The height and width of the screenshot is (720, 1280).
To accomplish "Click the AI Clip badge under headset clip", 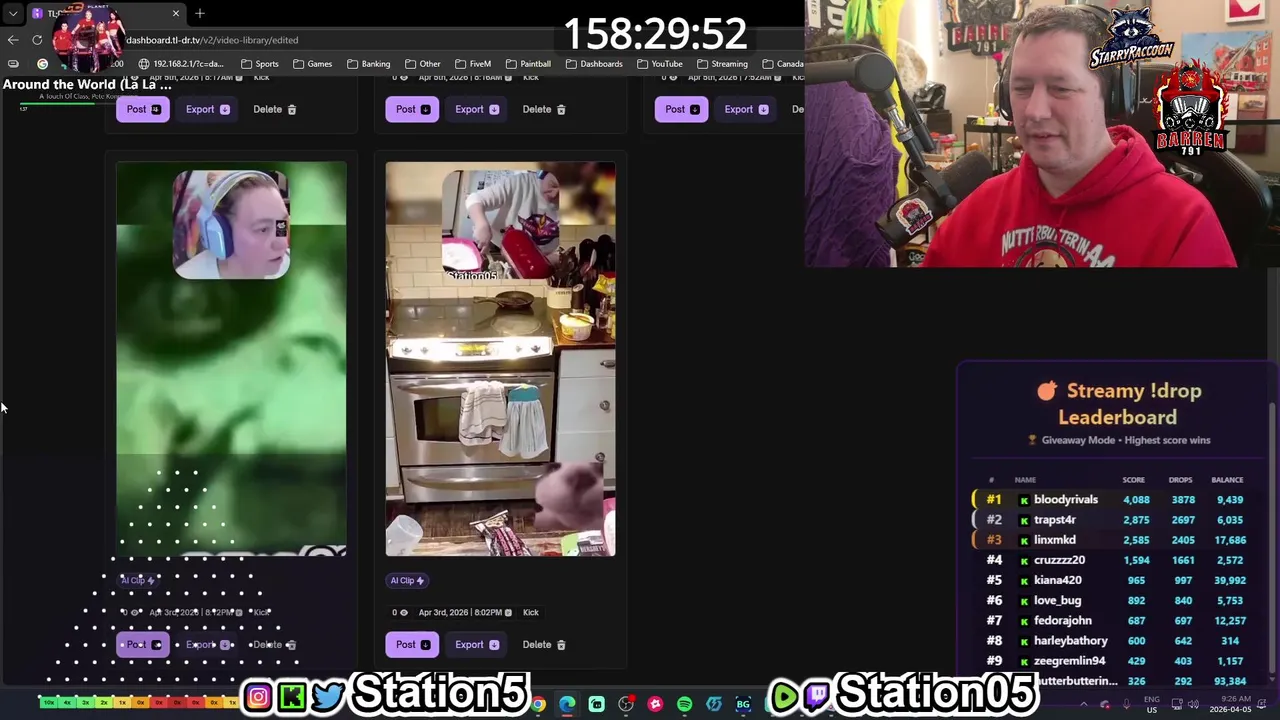I will [138, 580].
